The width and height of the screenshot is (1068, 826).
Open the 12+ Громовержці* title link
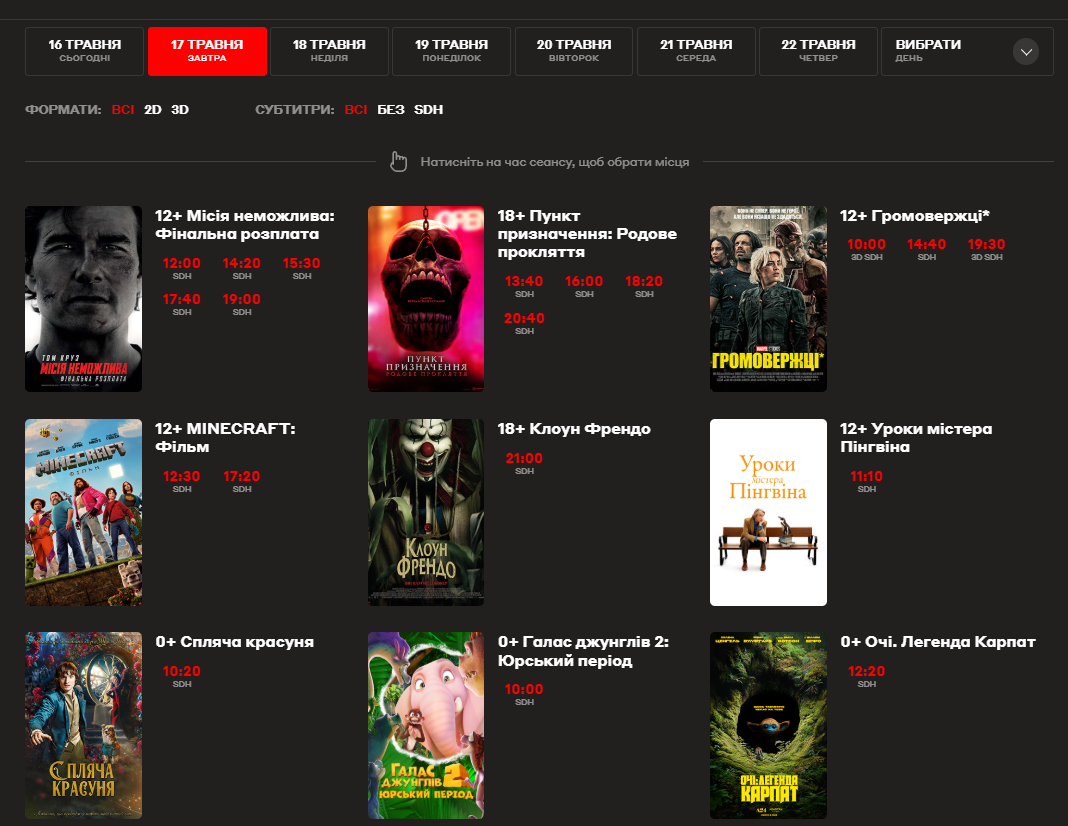point(915,216)
